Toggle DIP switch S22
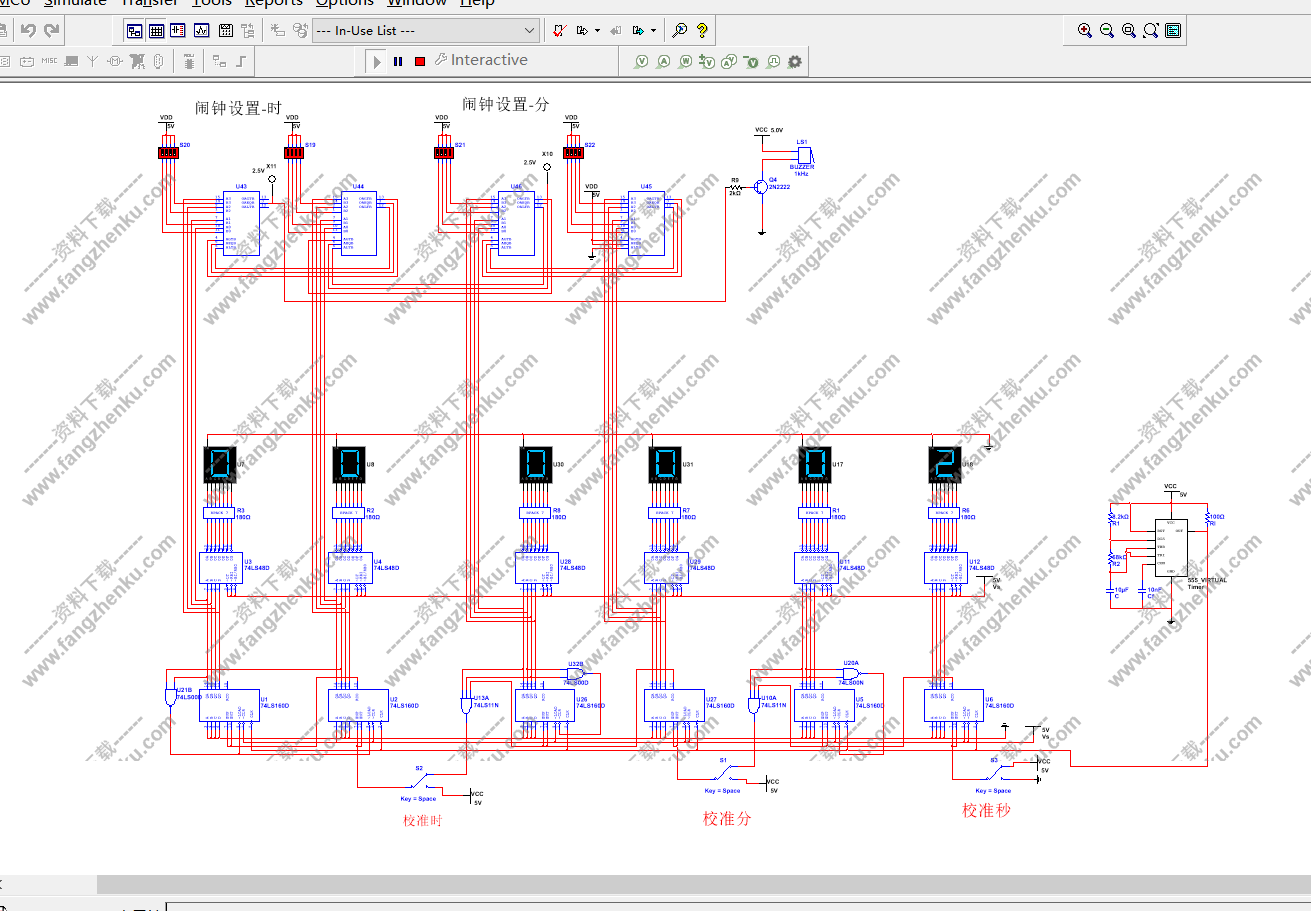 point(573,152)
